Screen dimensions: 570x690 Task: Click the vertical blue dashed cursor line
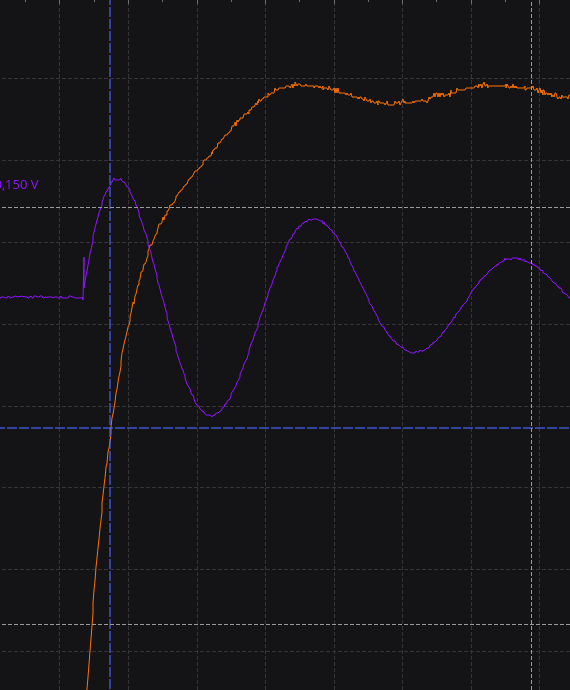(110, 345)
